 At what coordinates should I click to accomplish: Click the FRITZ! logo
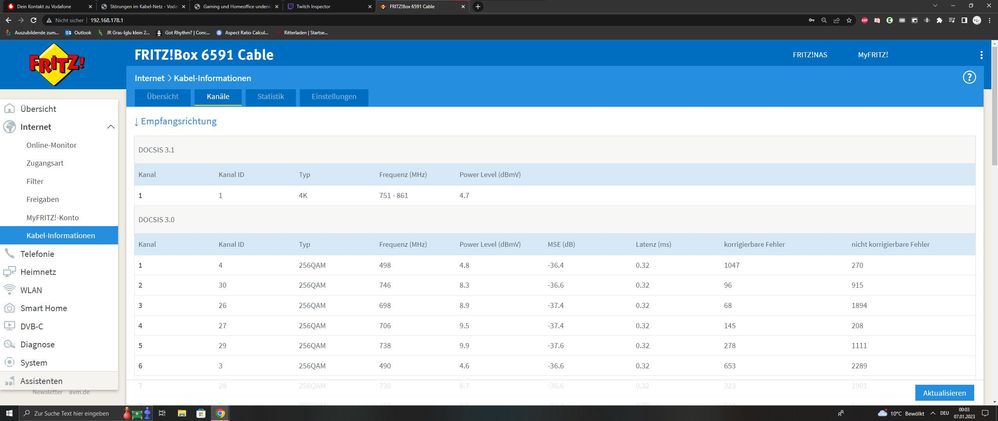(56, 66)
